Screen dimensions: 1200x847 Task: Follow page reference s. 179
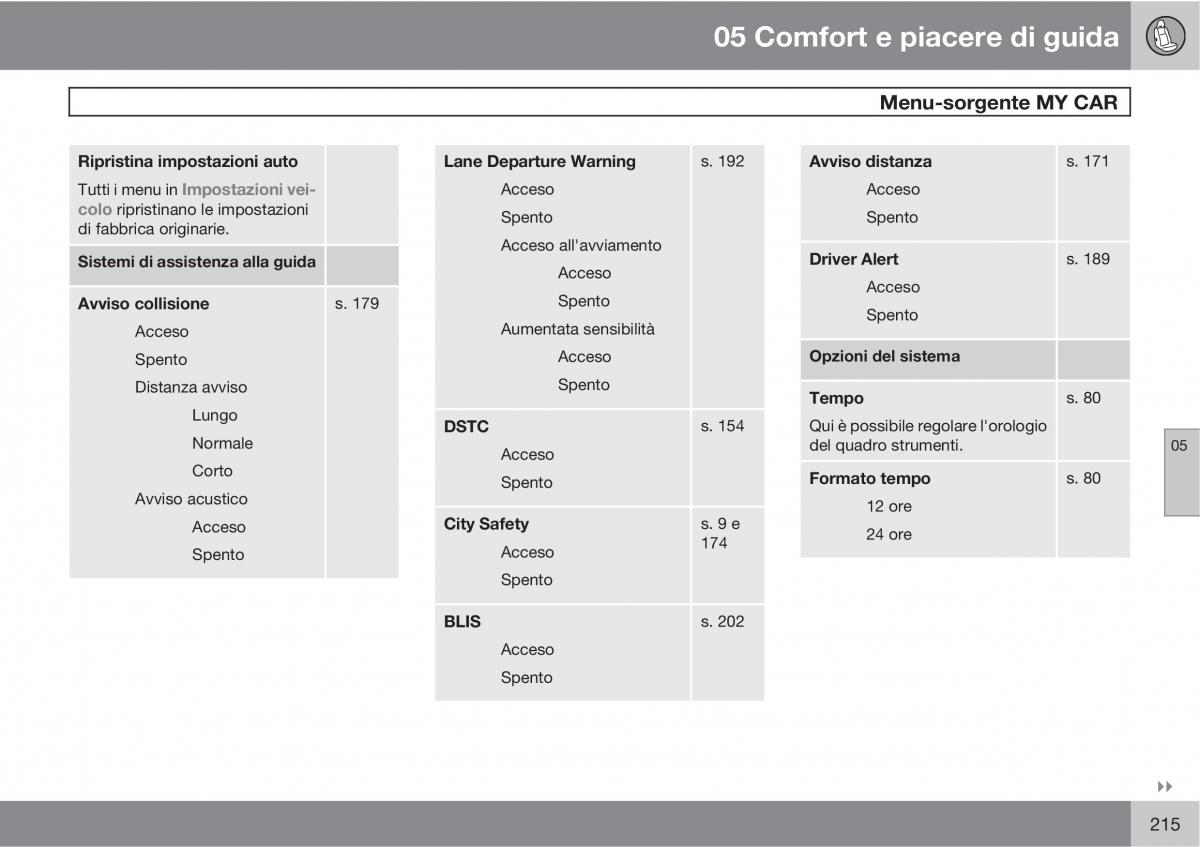[357, 303]
